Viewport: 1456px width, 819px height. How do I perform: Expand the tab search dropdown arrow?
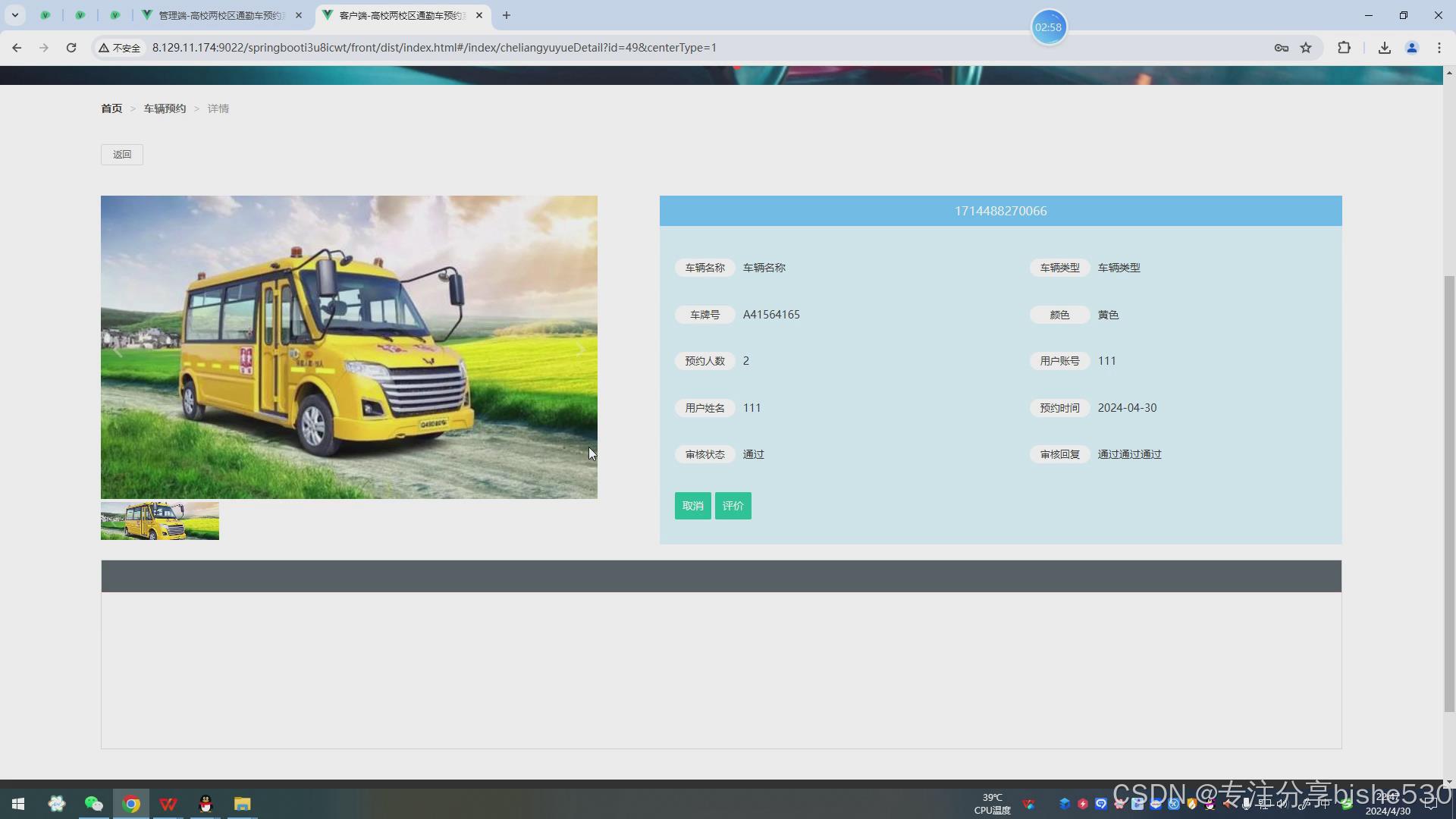14,15
